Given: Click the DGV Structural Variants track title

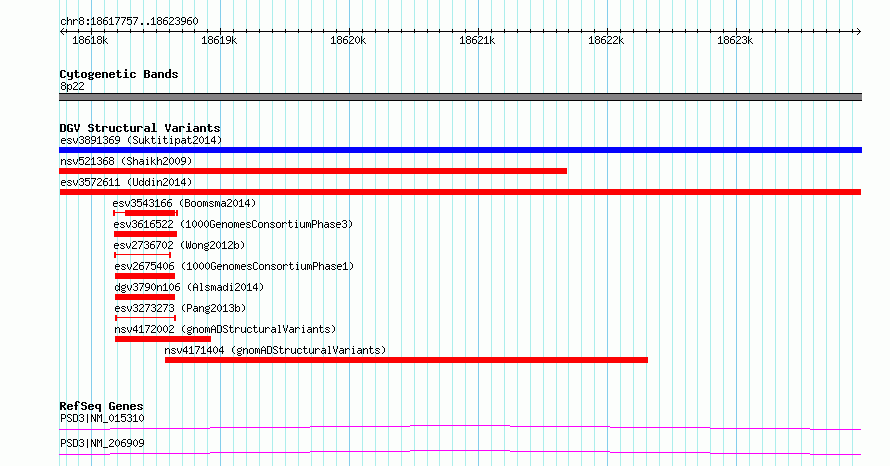Looking at the screenshot, I should tap(140, 128).
